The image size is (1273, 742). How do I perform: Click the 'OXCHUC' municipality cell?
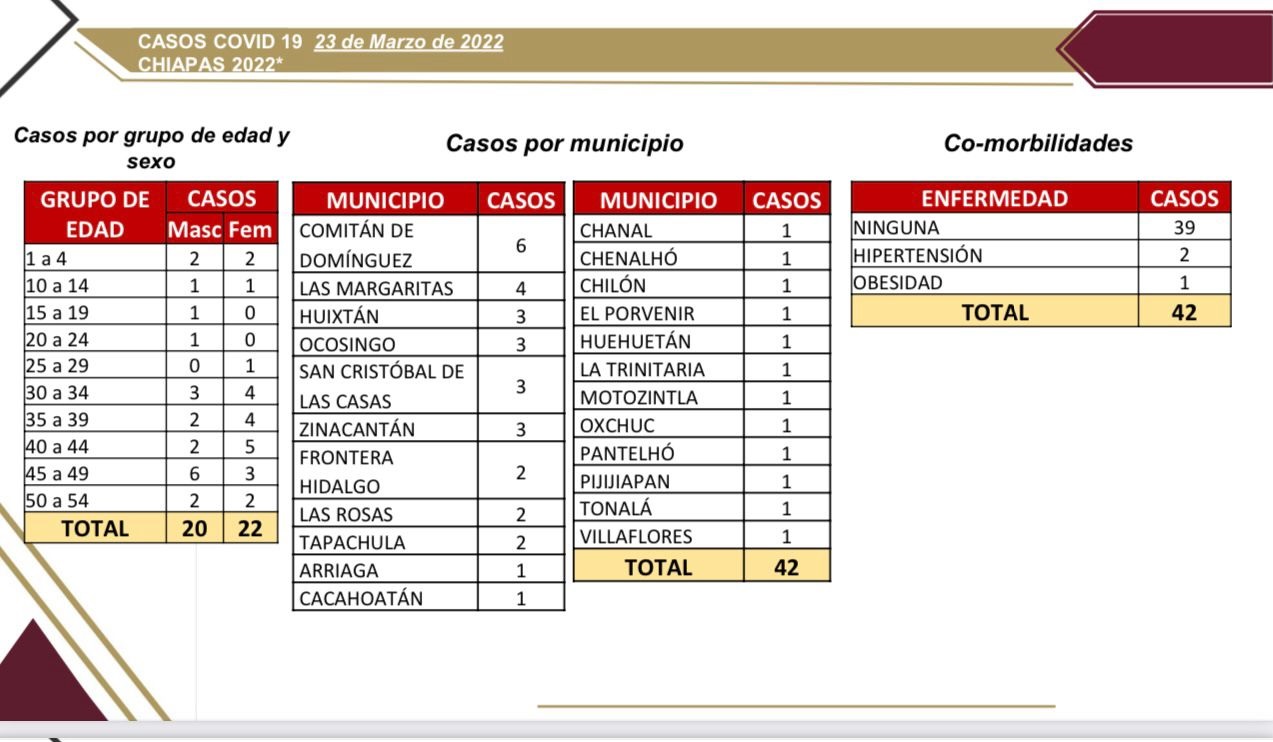coord(659,425)
